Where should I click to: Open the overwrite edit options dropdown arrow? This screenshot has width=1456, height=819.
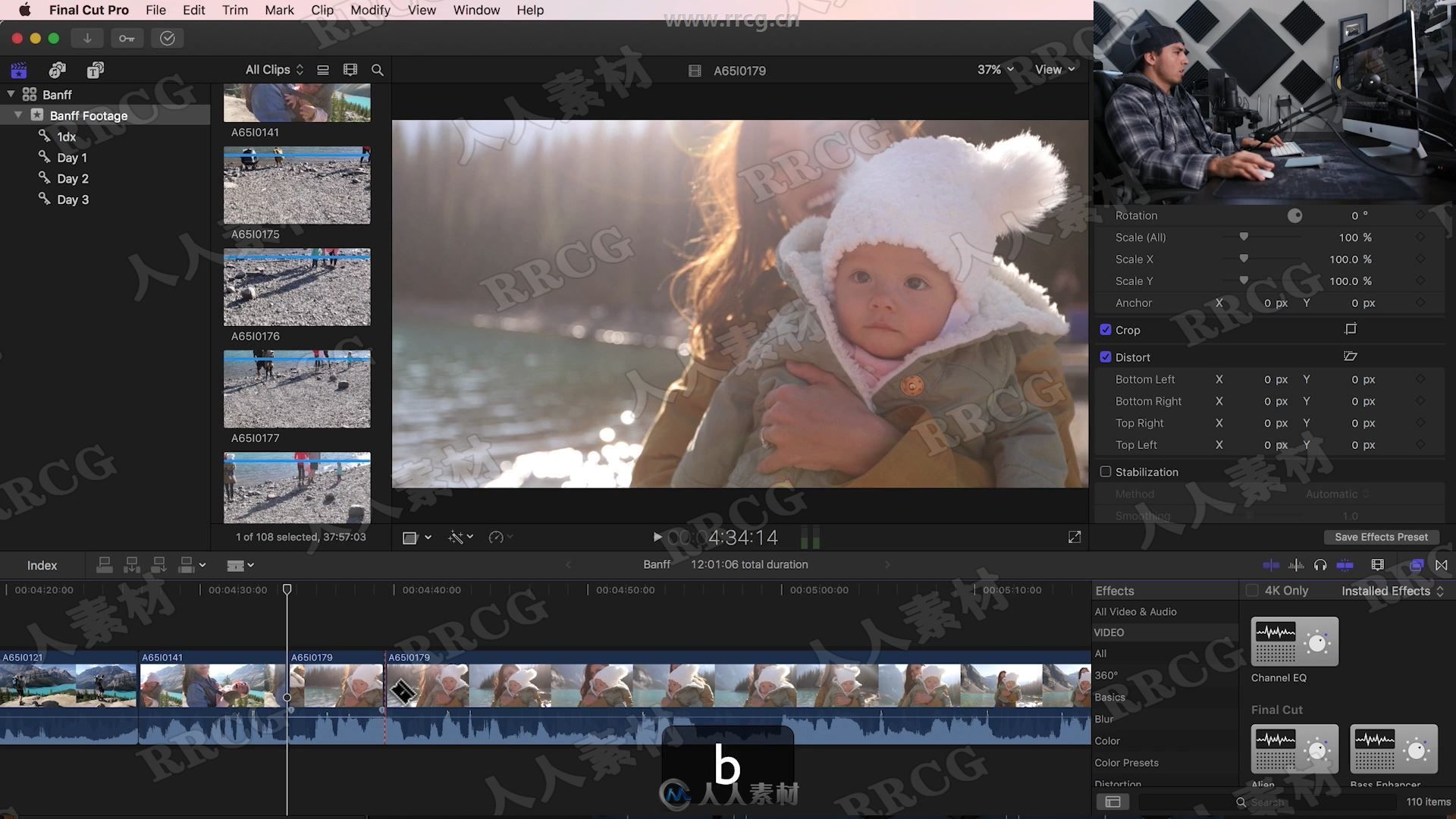click(202, 565)
